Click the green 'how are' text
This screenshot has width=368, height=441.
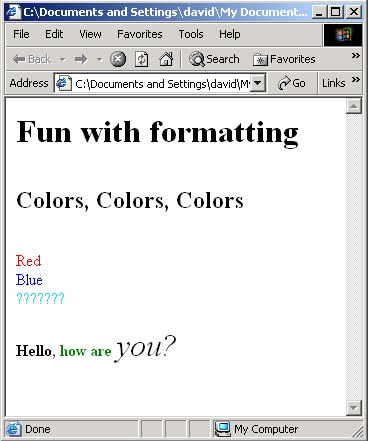pos(85,351)
